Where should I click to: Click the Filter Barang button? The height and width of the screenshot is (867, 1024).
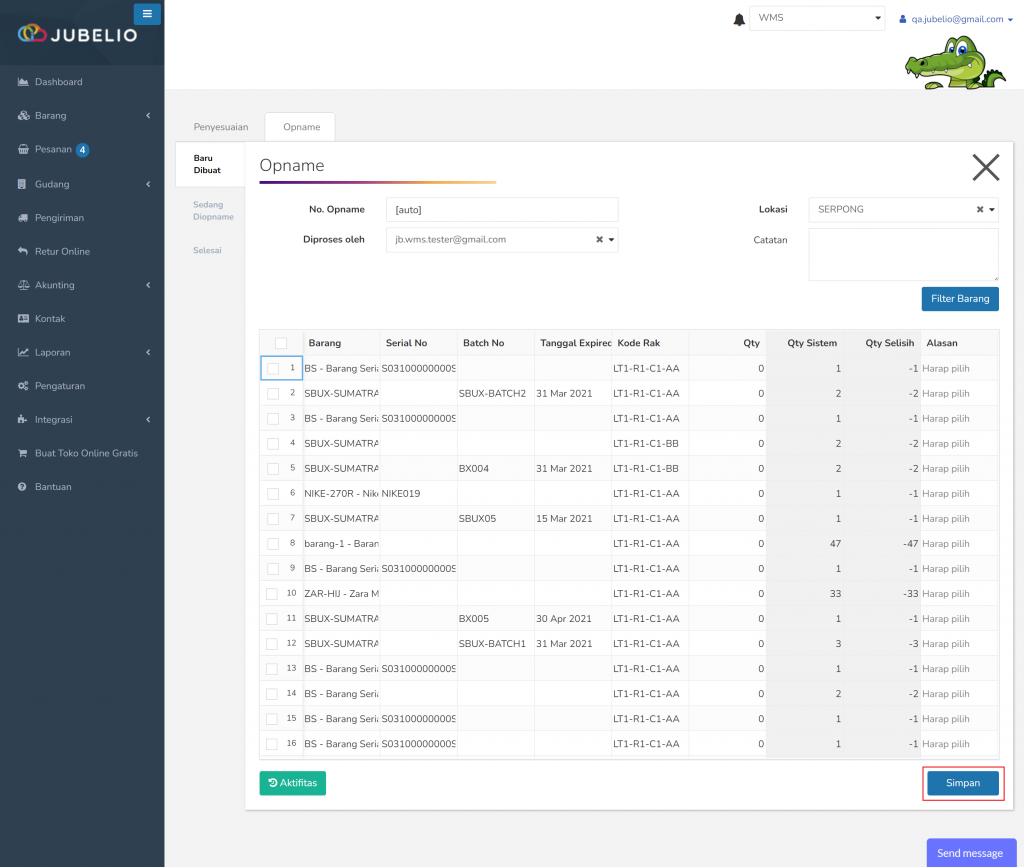[960, 299]
